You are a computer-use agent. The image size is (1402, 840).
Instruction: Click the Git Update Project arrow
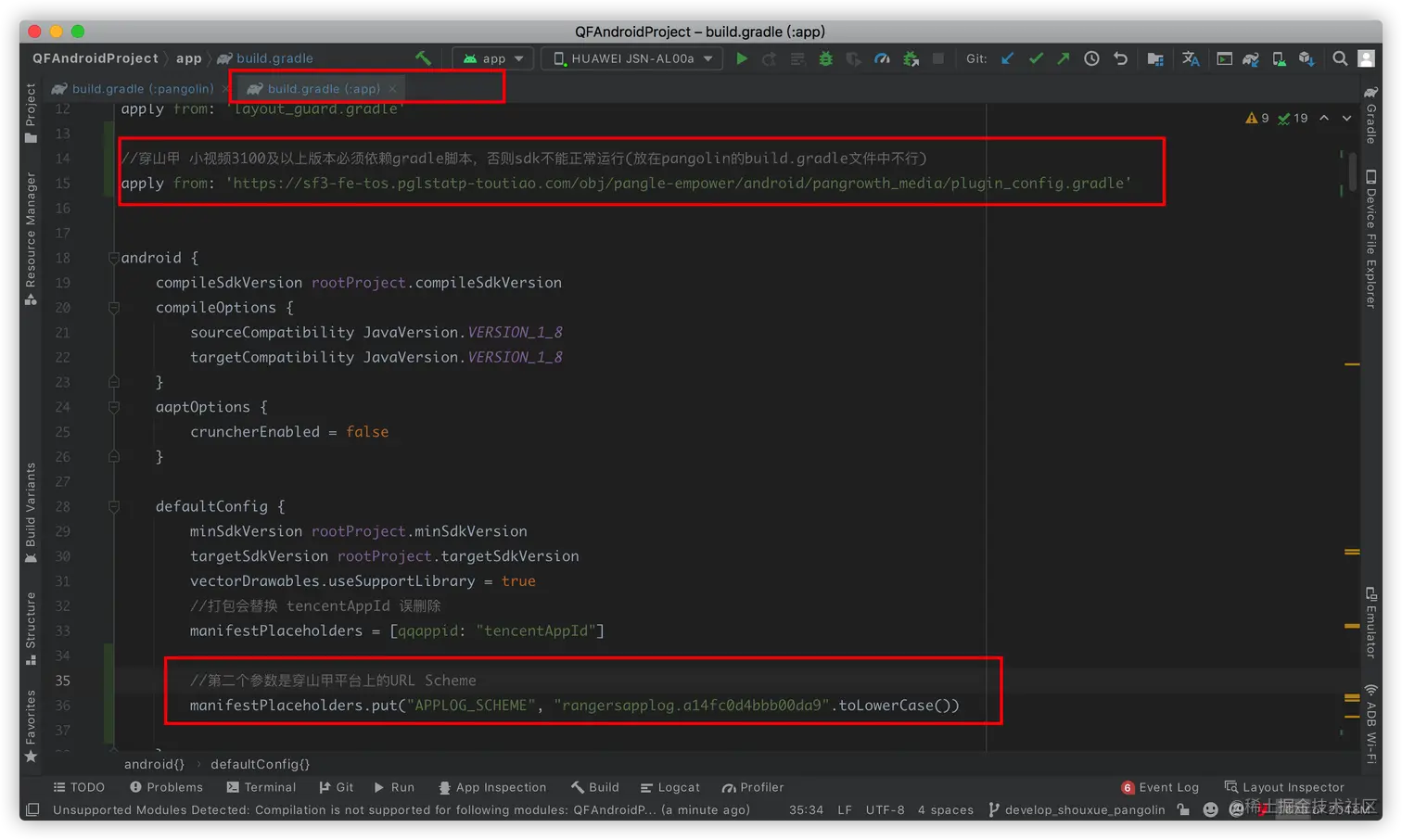1008,58
